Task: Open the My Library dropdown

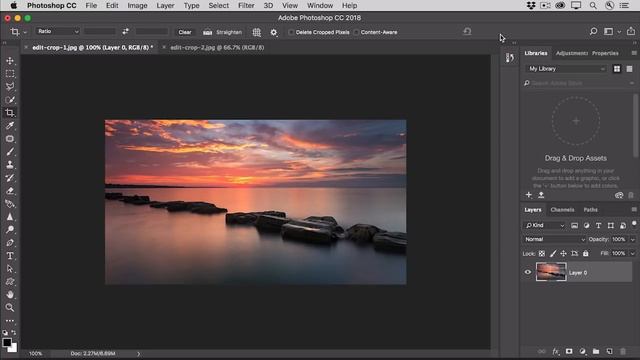Action: pos(567,69)
